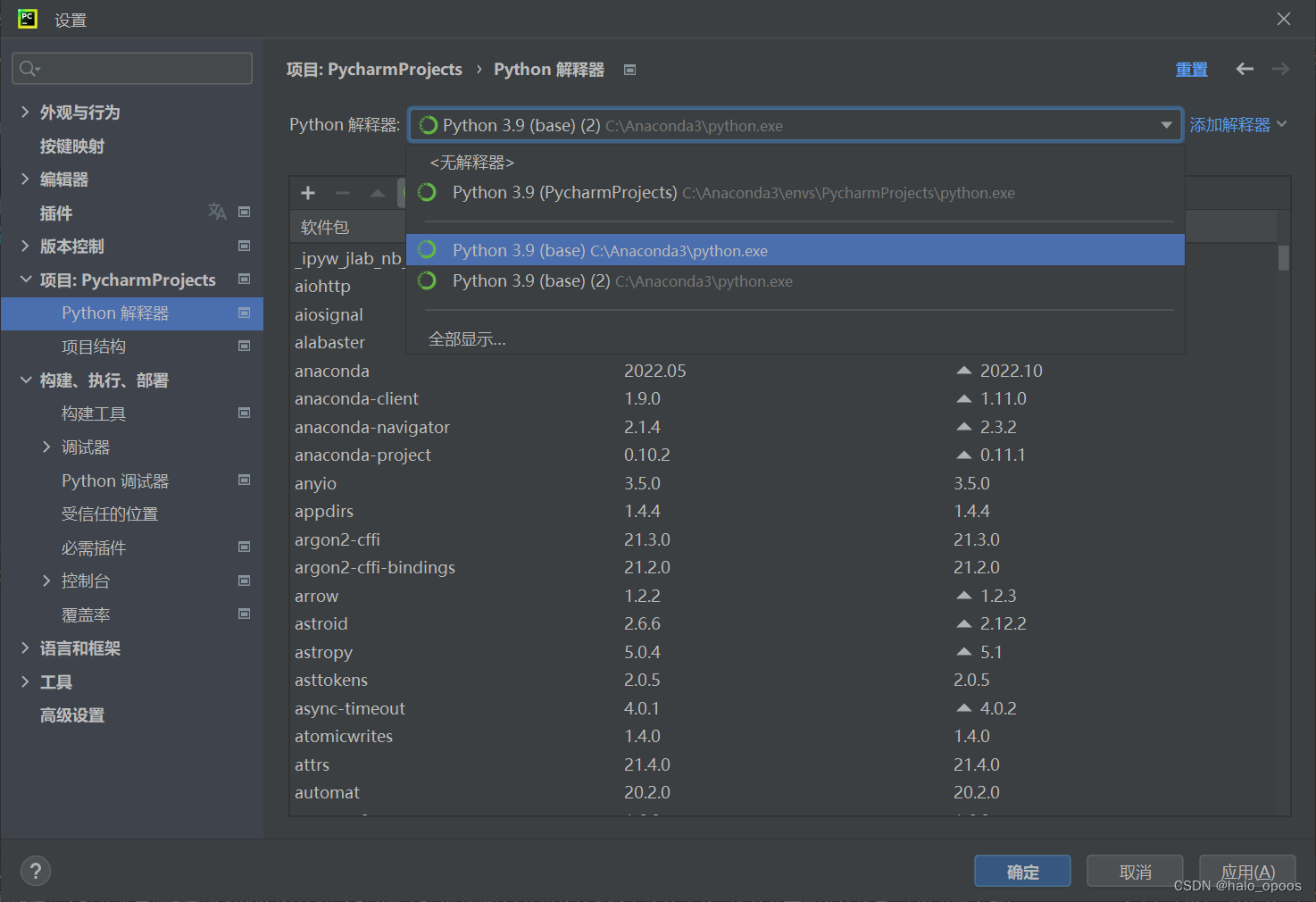Expand 调试器 subsection

pos(46,447)
